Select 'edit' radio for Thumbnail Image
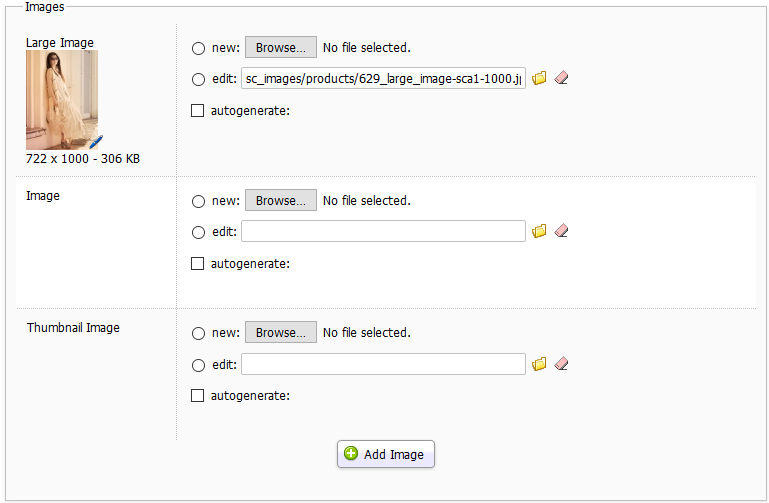The height and width of the screenshot is (503, 769). [198, 365]
